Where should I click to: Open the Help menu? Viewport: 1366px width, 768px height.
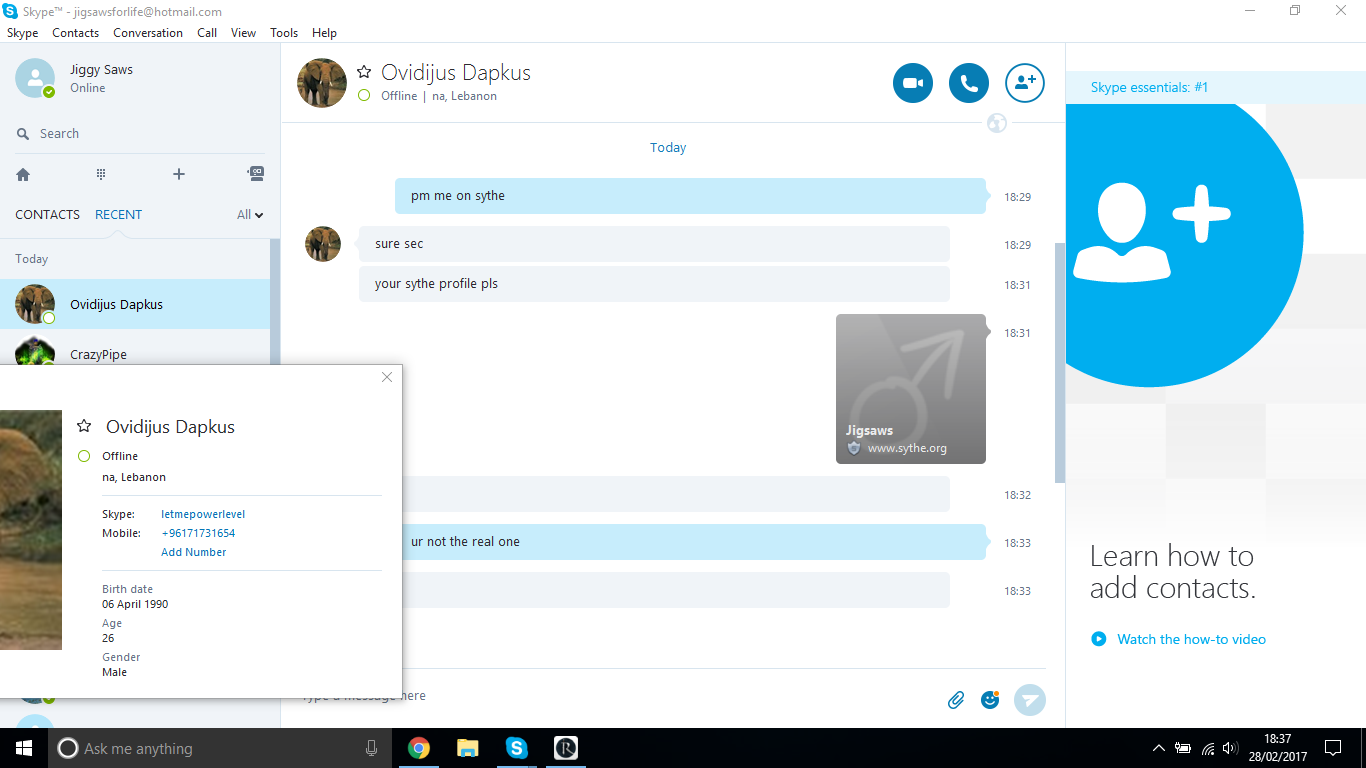pos(324,33)
